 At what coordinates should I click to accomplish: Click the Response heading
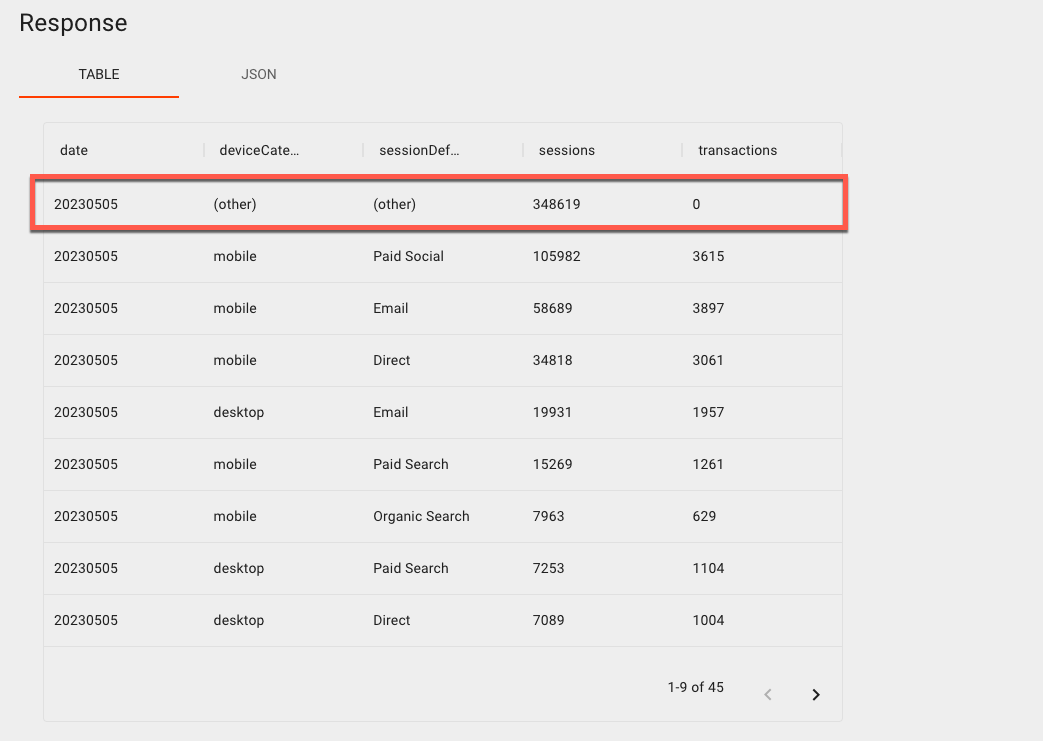coord(73,23)
